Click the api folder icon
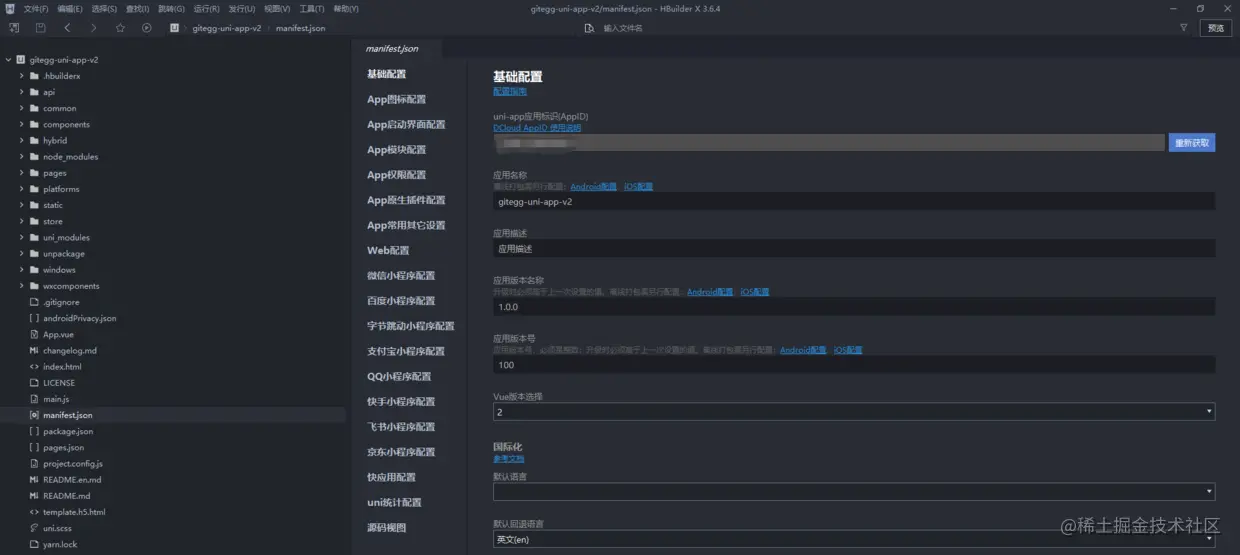 (34, 92)
